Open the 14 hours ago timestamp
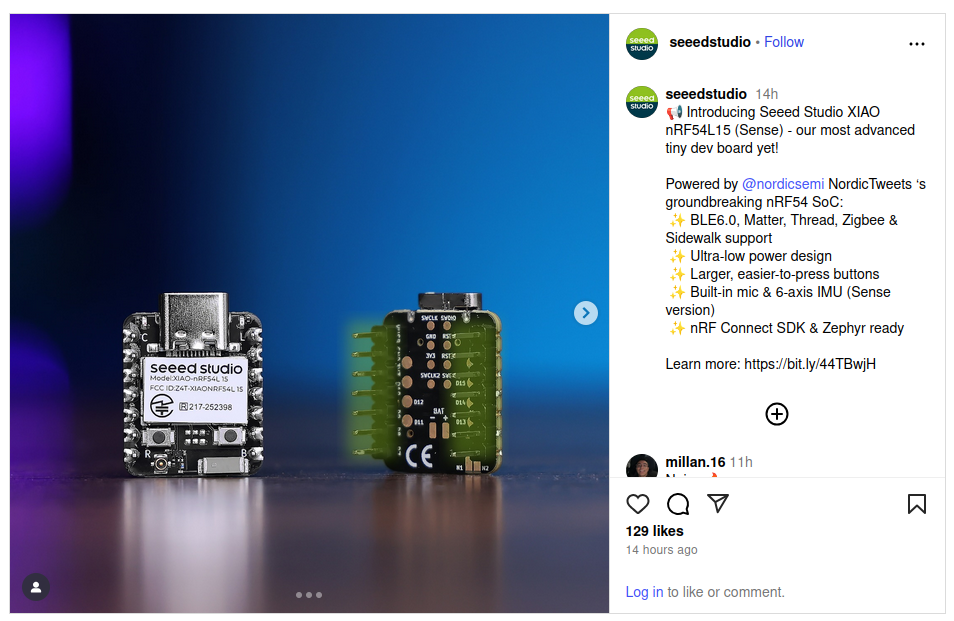 (661, 550)
